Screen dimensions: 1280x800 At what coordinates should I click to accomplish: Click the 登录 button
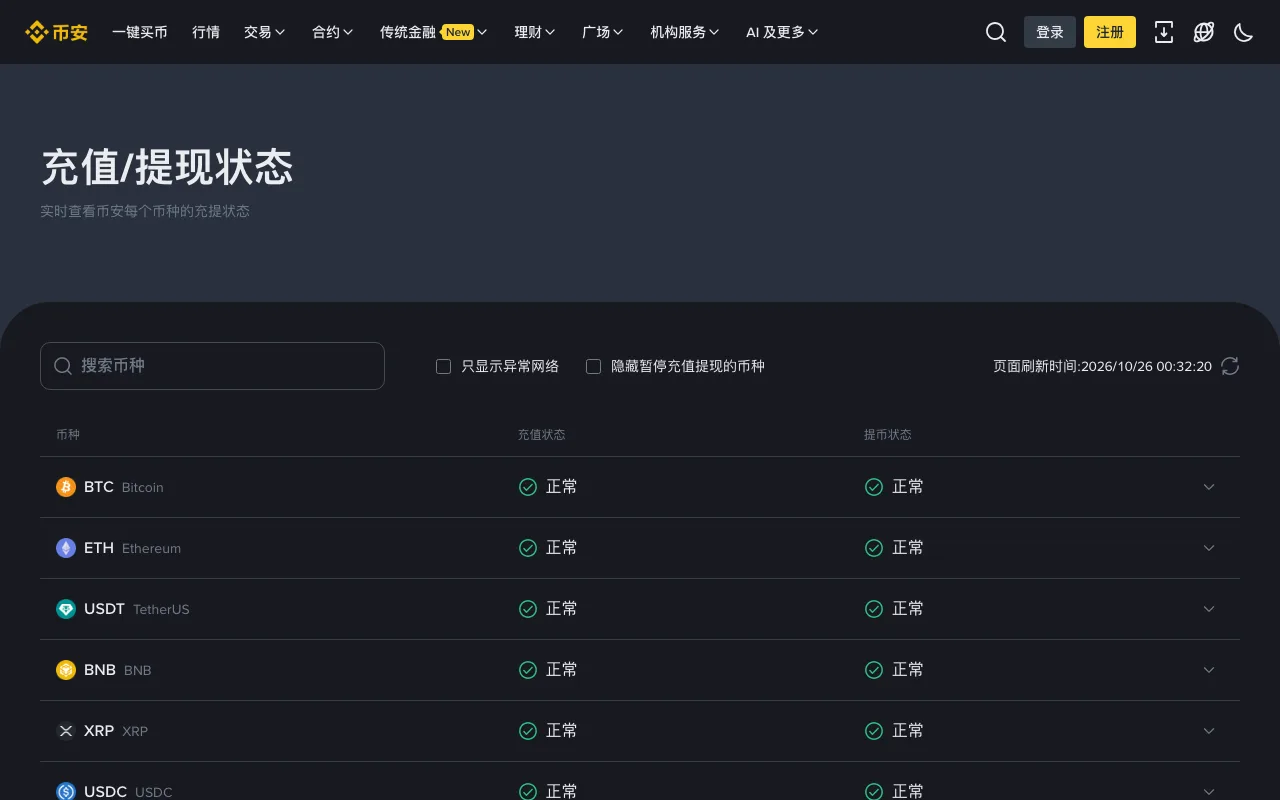1050,32
